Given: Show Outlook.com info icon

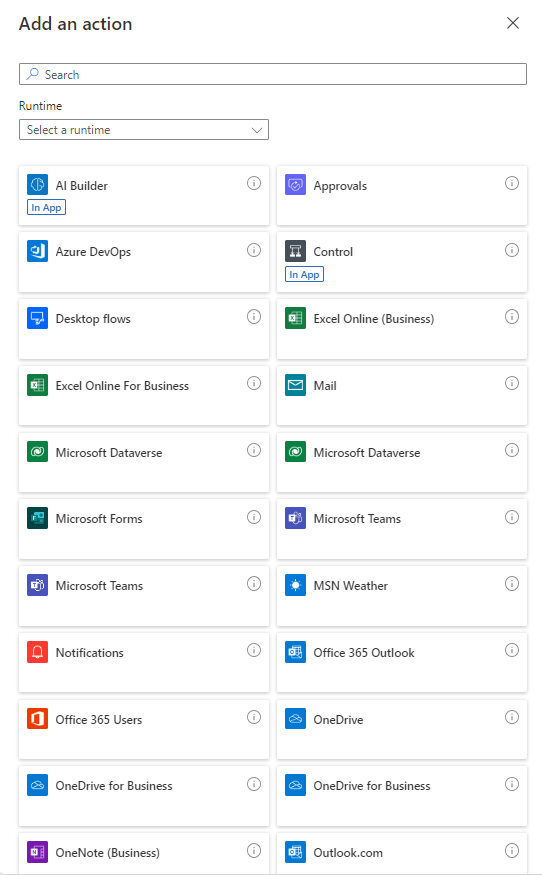Looking at the screenshot, I should 512,850.
